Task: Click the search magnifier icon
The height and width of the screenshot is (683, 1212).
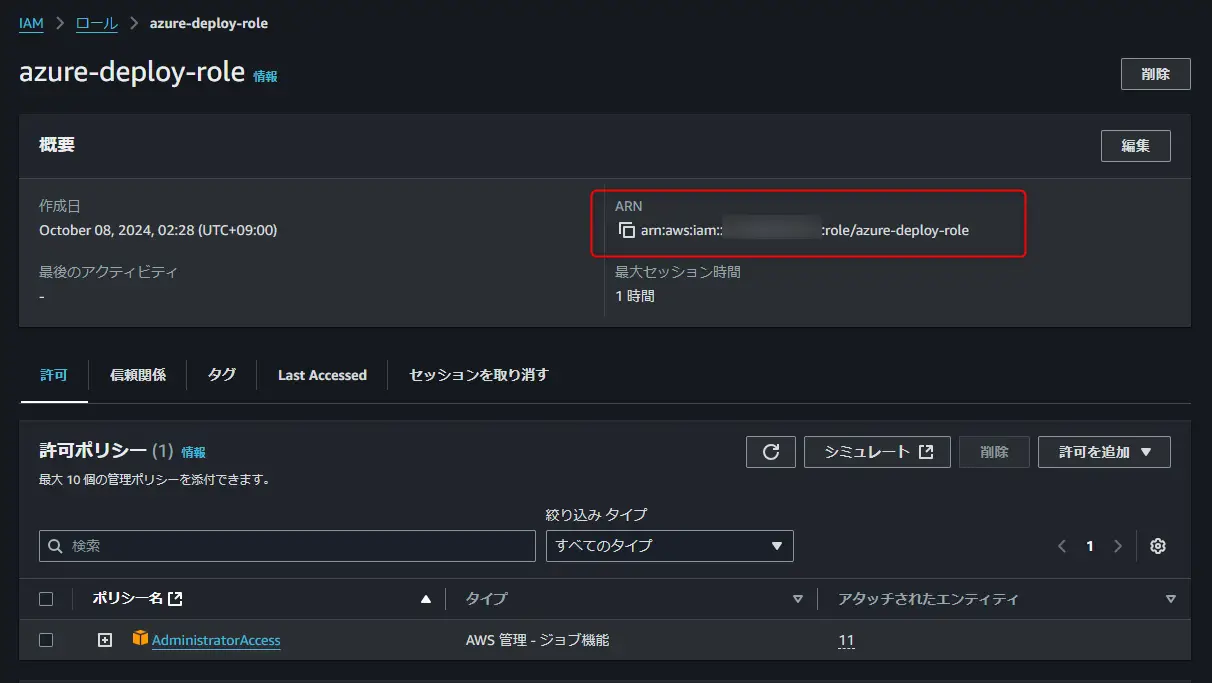Action: pos(56,546)
